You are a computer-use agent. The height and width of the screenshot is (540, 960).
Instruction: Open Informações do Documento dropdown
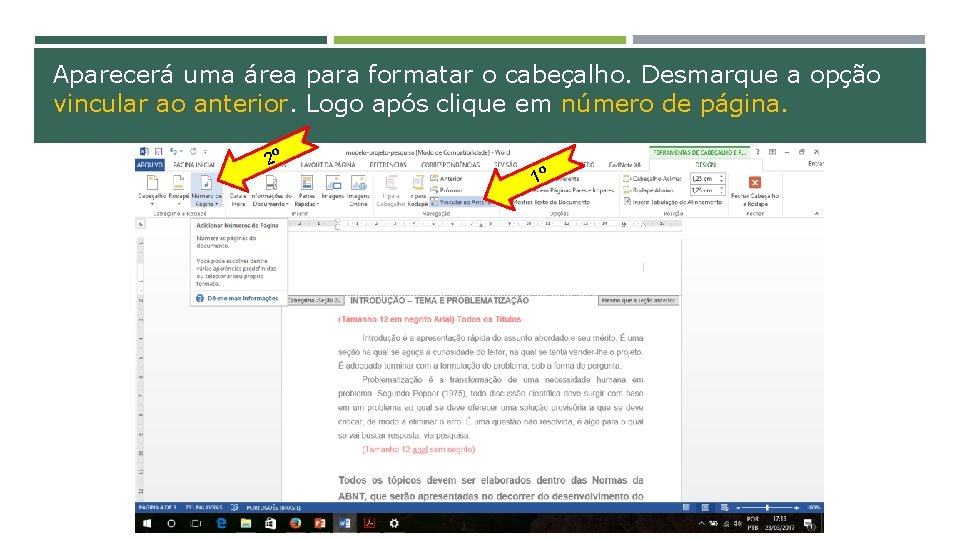[271, 190]
